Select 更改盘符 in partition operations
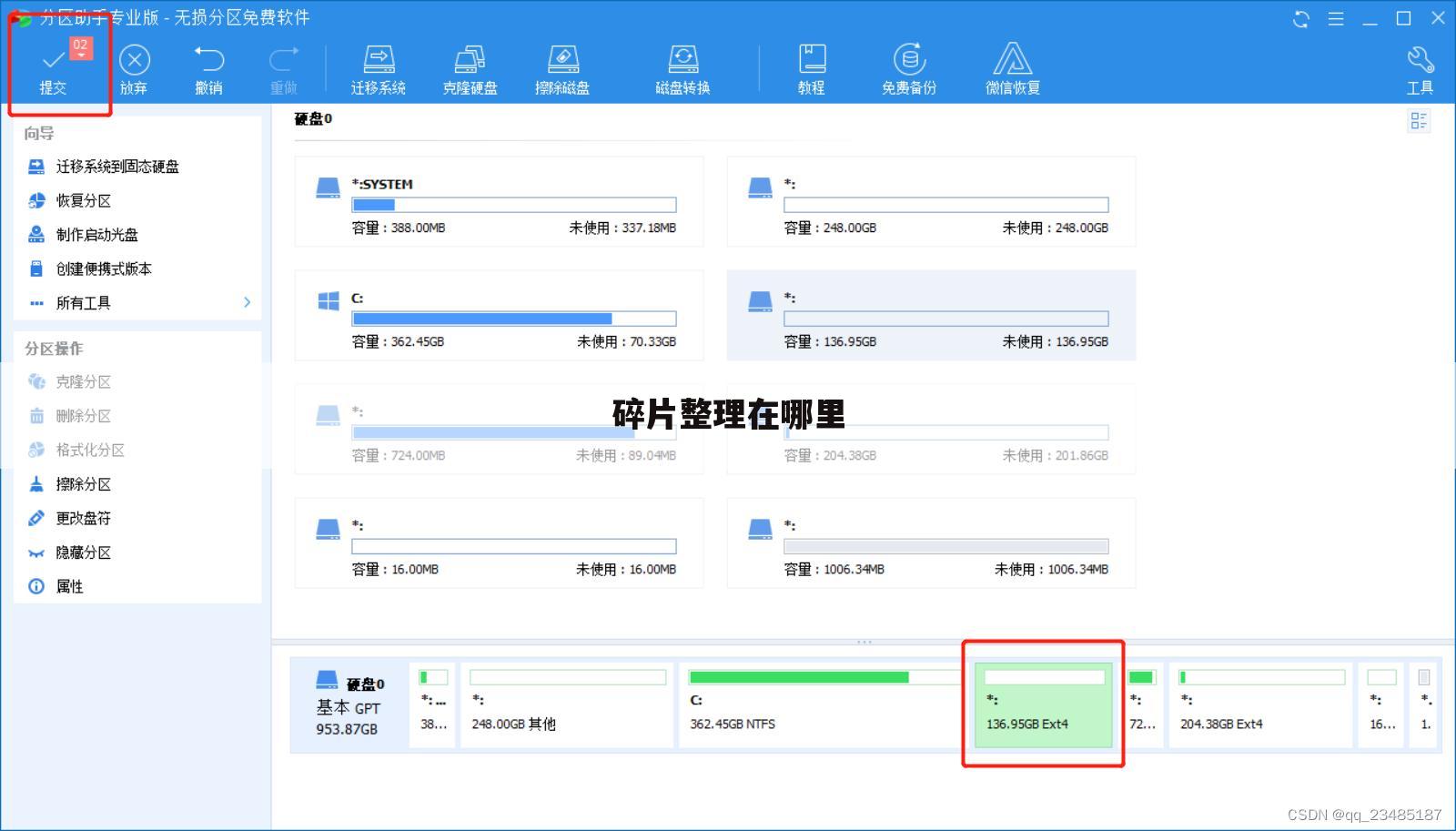The height and width of the screenshot is (831, 1456). tap(83, 518)
